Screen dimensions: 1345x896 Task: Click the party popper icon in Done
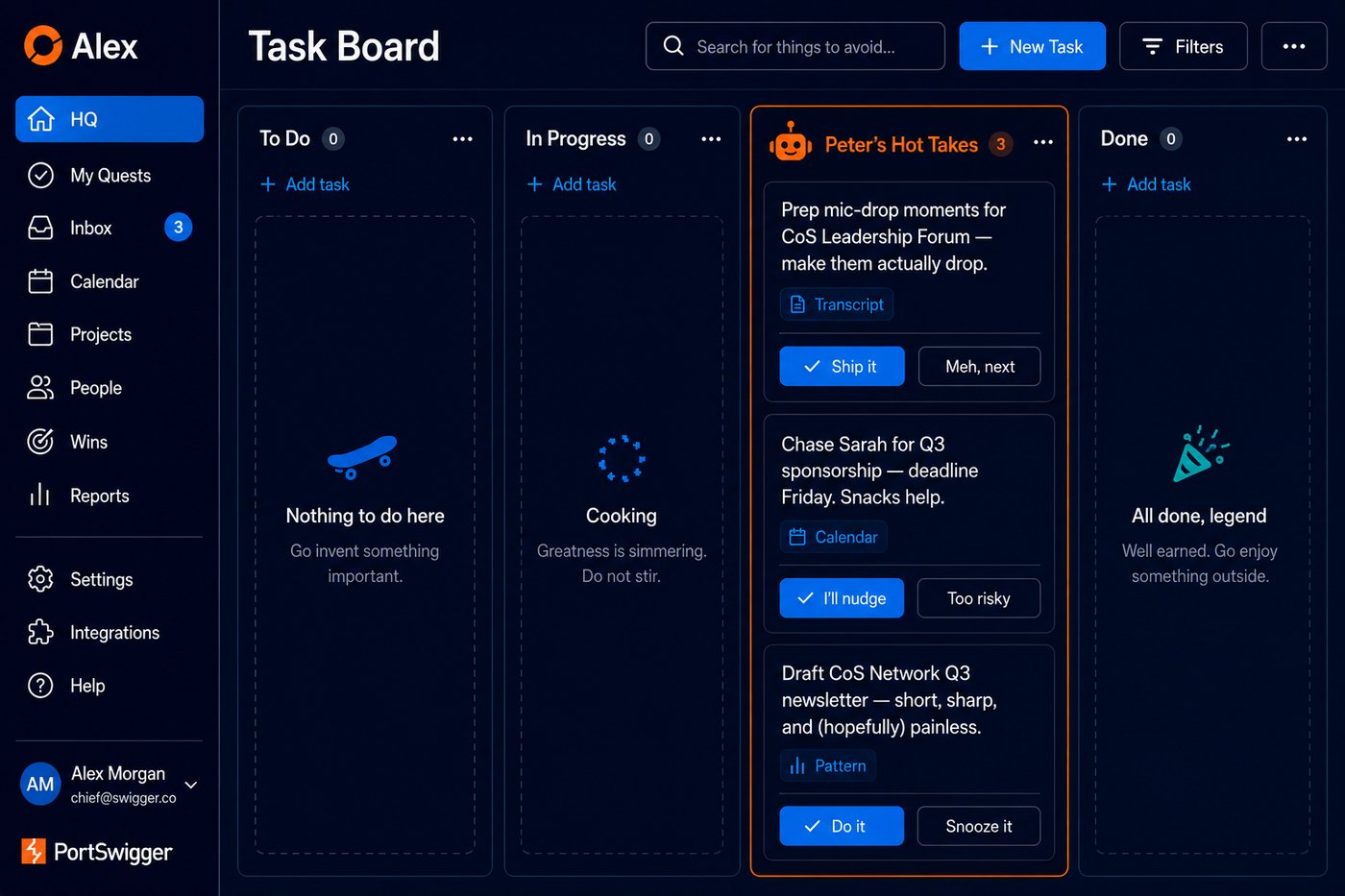click(x=1200, y=454)
